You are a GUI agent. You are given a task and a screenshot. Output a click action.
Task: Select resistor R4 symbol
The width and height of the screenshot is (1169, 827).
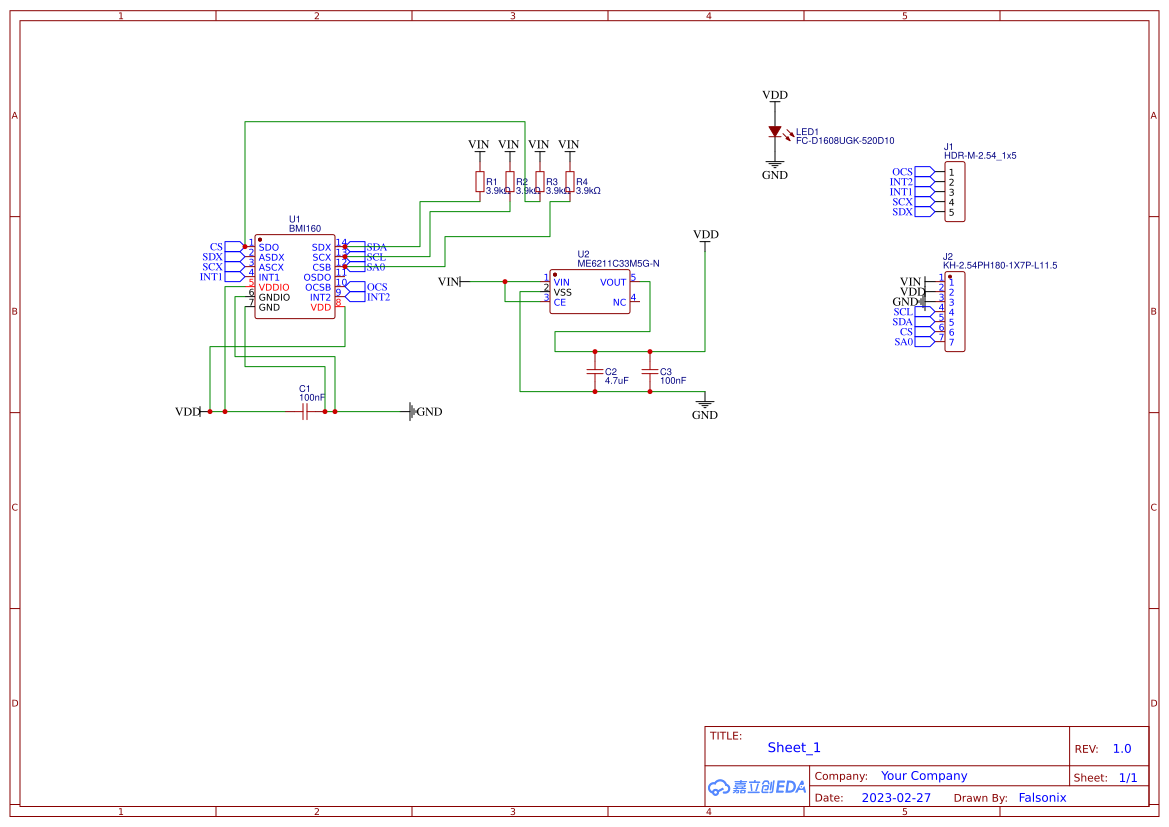tap(570, 181)
